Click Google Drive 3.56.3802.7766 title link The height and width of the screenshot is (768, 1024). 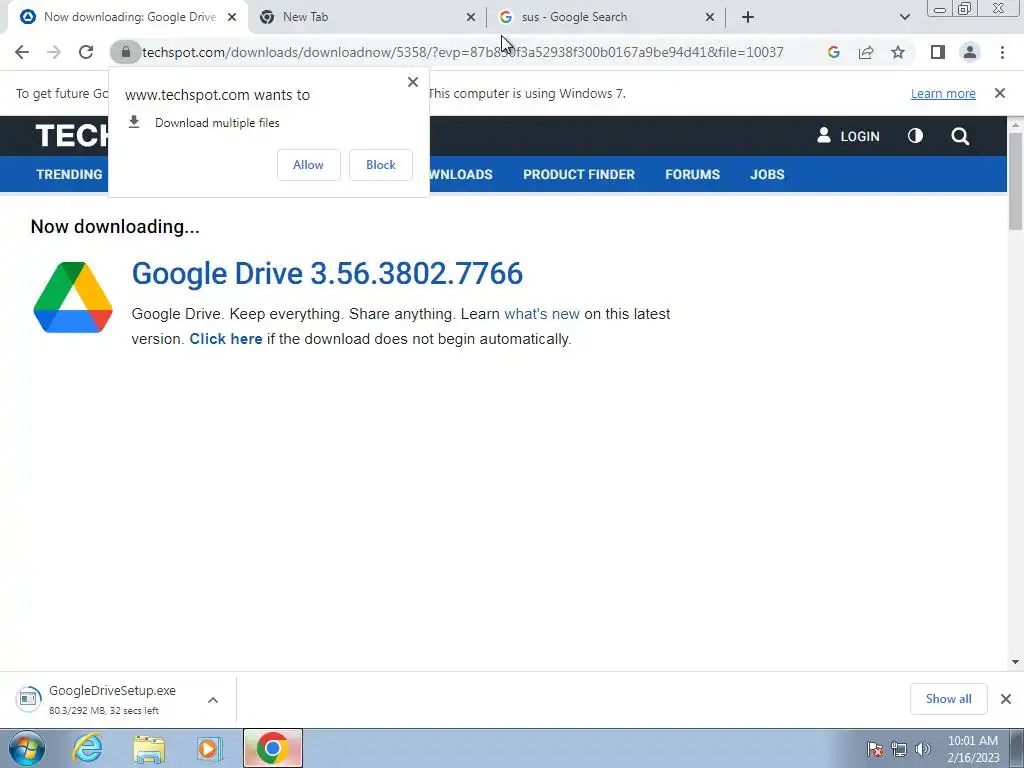click(x=327, y=273)
